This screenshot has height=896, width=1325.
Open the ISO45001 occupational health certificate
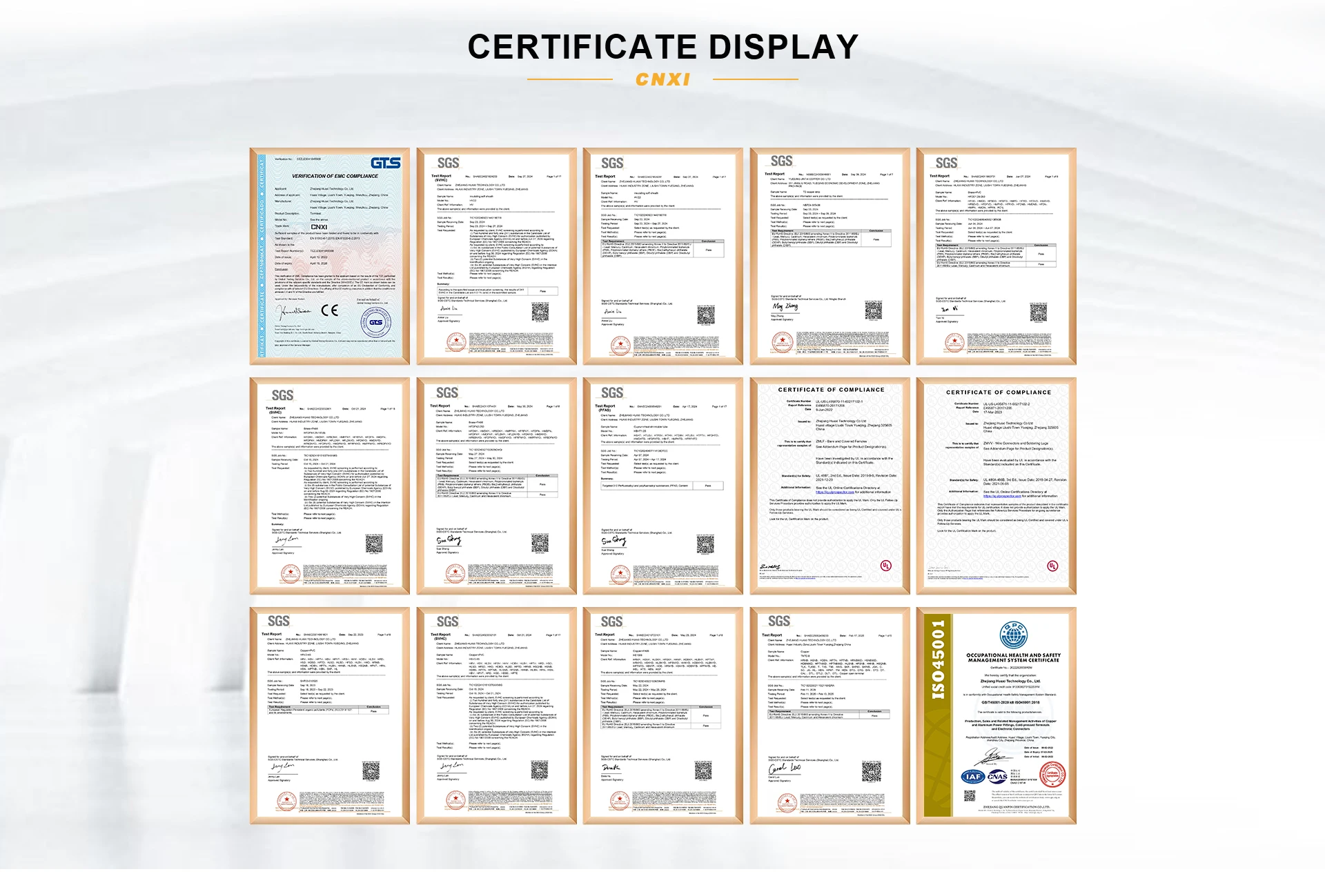coord(996,715)
